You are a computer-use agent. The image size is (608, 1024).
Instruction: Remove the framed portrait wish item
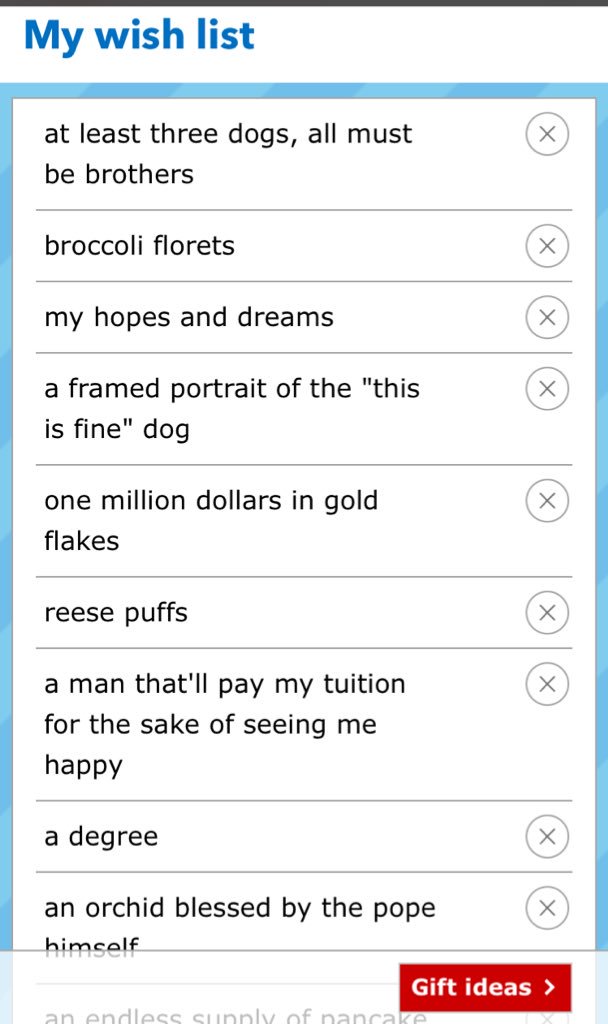pos(547,389)
